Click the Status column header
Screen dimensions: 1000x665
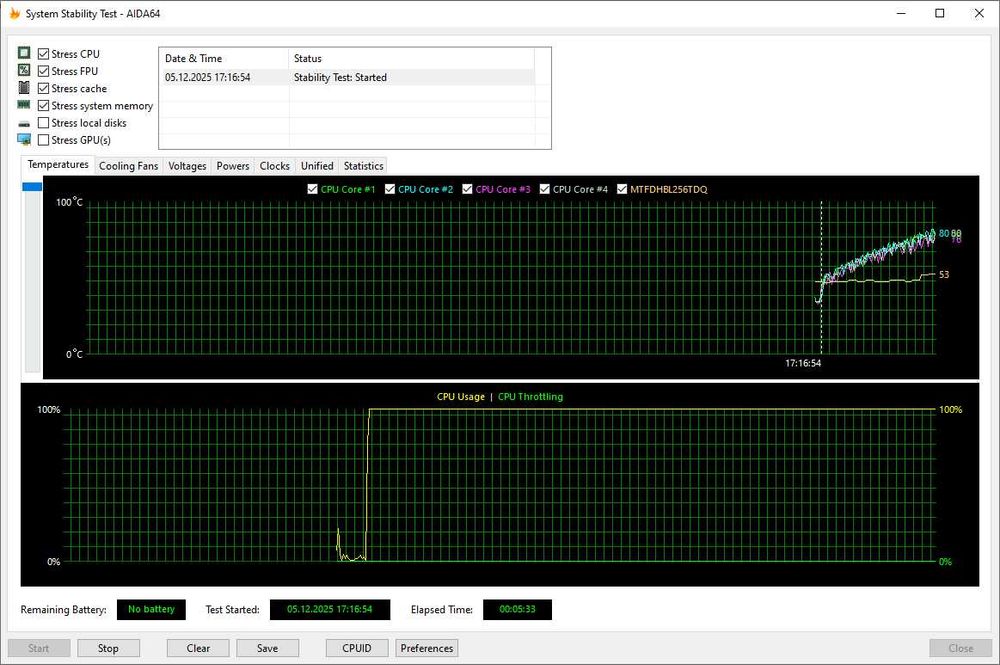(411, 58)
